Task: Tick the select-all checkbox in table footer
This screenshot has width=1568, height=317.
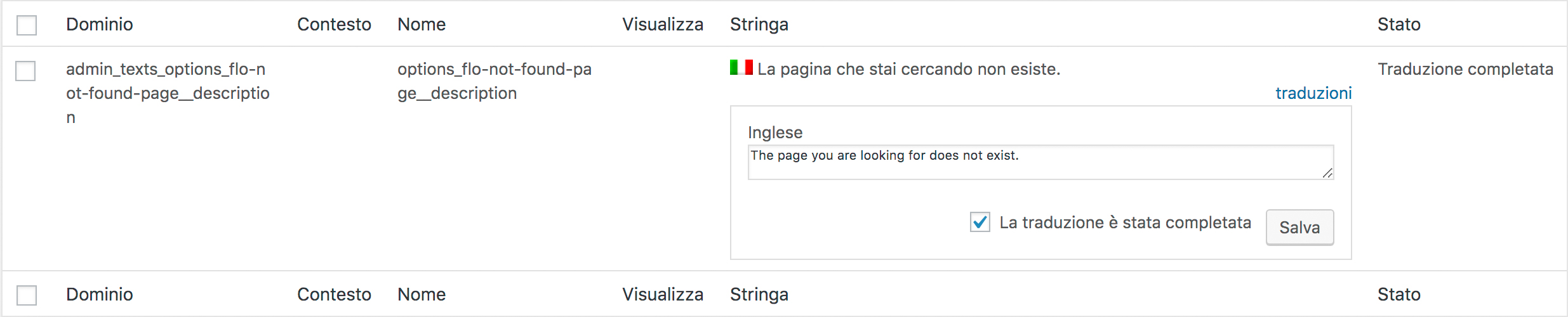Action: [27, 295]
